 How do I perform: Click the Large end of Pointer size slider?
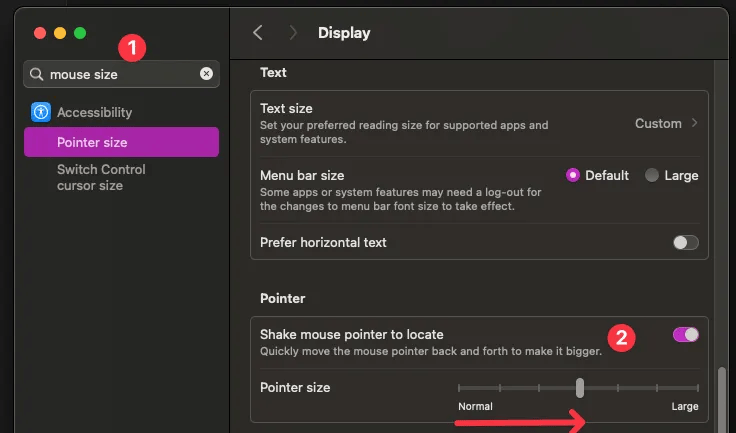(697, 387)
